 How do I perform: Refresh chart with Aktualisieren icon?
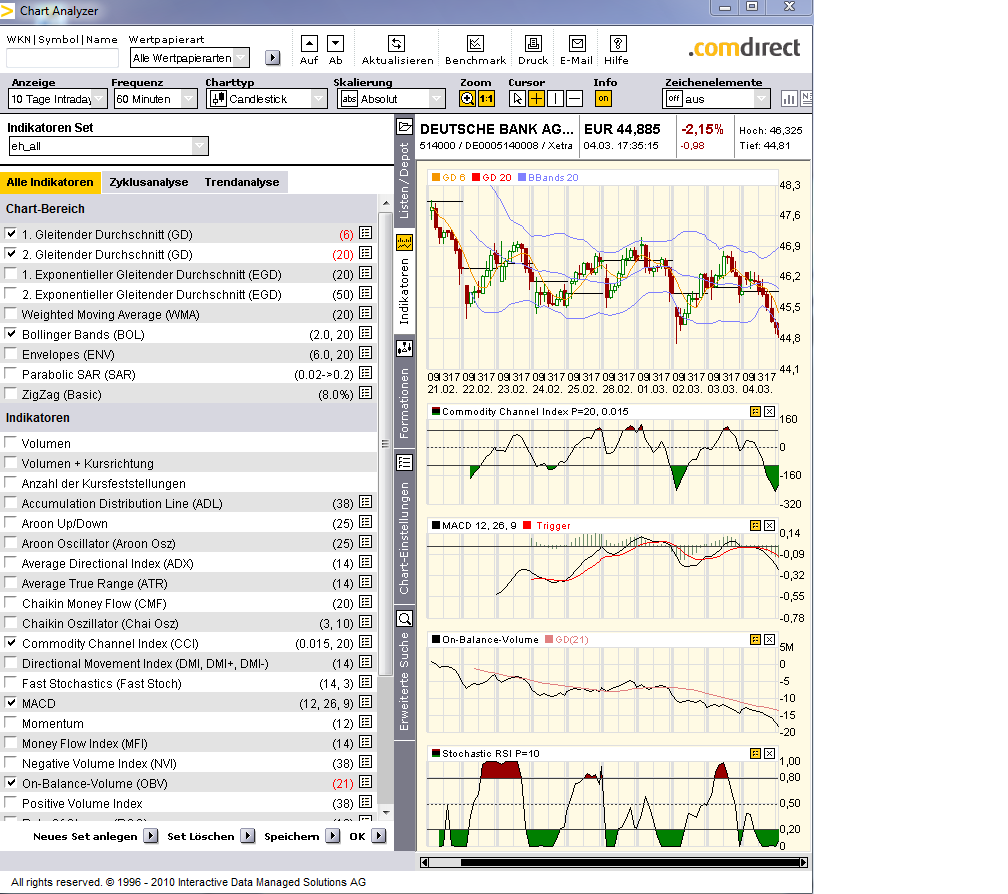tap(397, 44)
